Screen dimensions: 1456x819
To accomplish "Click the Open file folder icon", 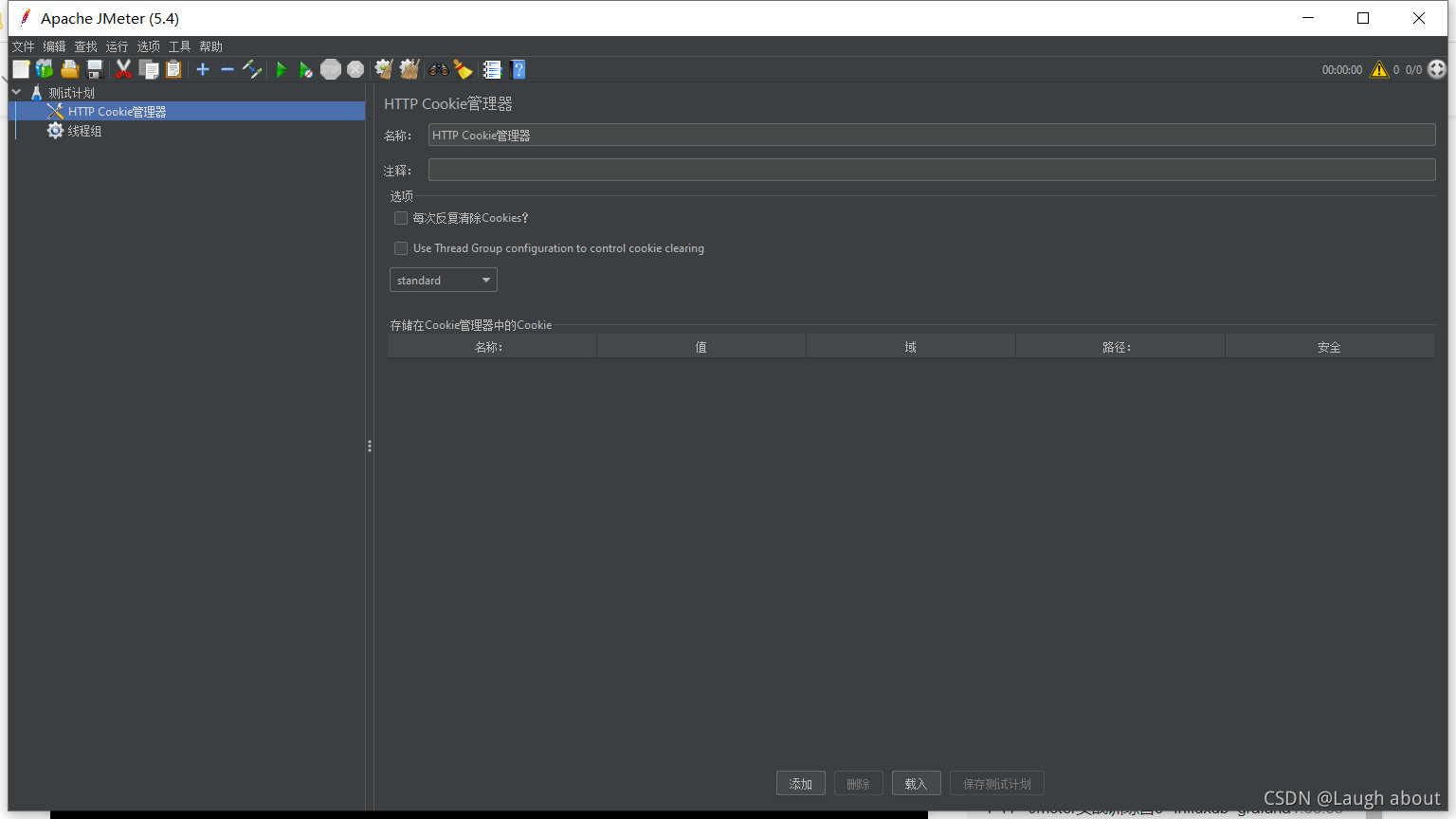I will point(69,69).
